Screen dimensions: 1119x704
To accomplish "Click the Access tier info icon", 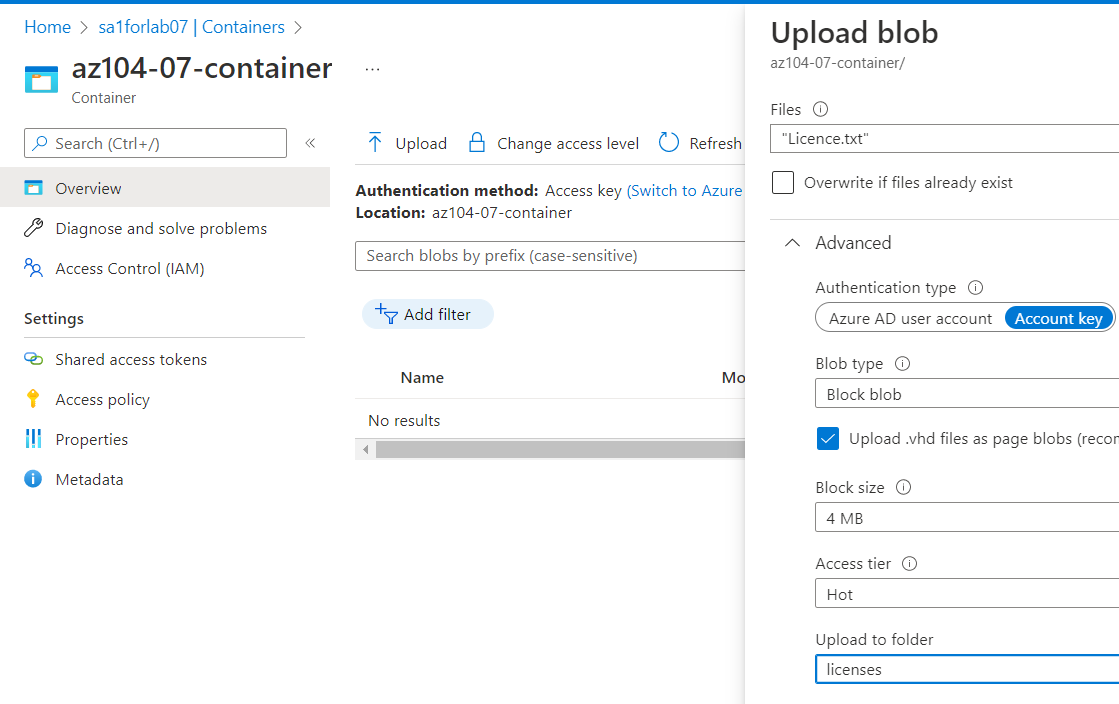I will 909,563.
